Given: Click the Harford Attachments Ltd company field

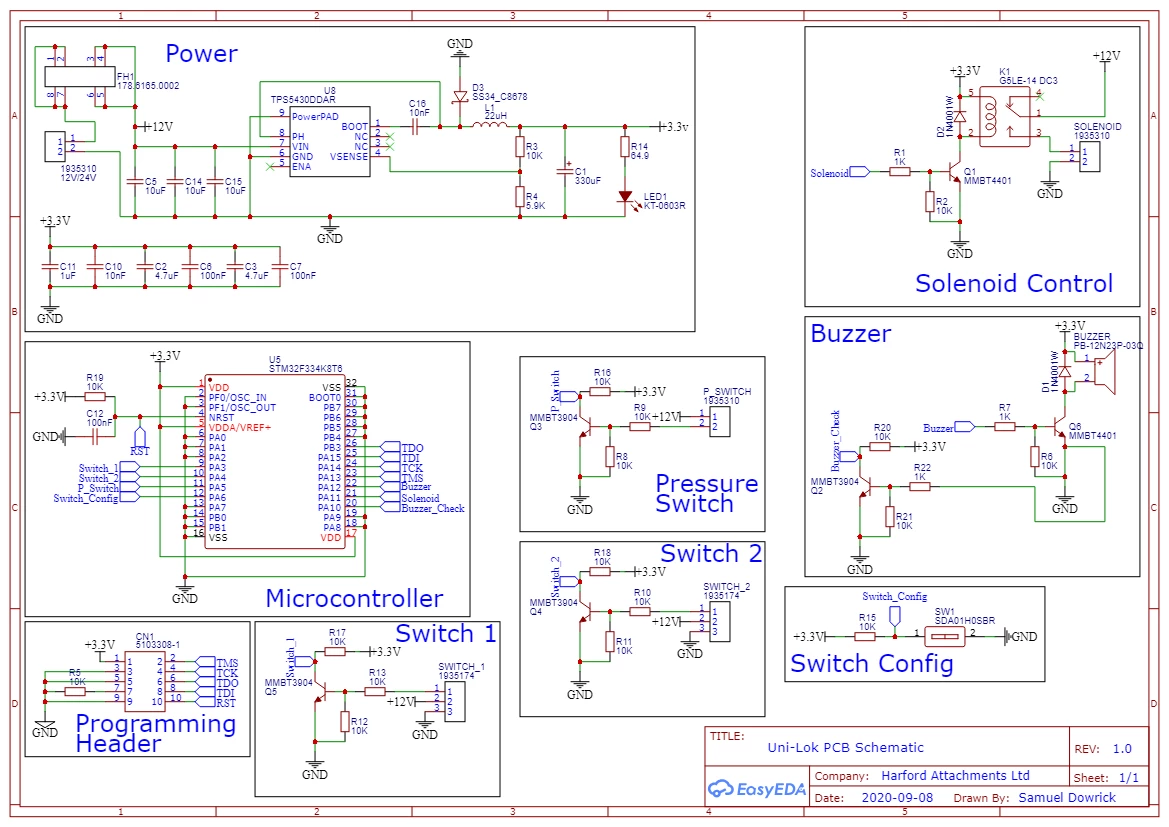Looking at the screenshot, I should coord(955,776).
